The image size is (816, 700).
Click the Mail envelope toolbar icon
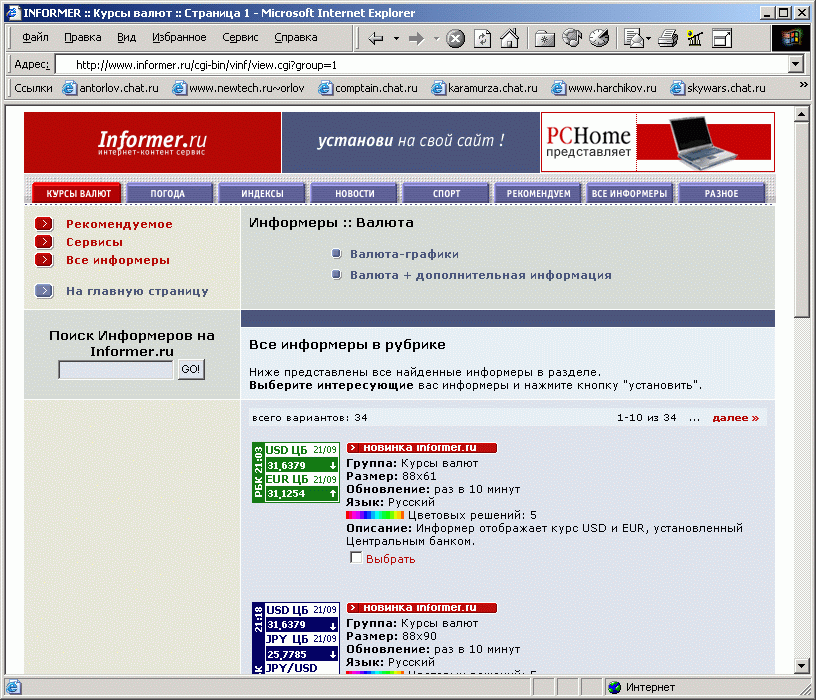point(634,38)
